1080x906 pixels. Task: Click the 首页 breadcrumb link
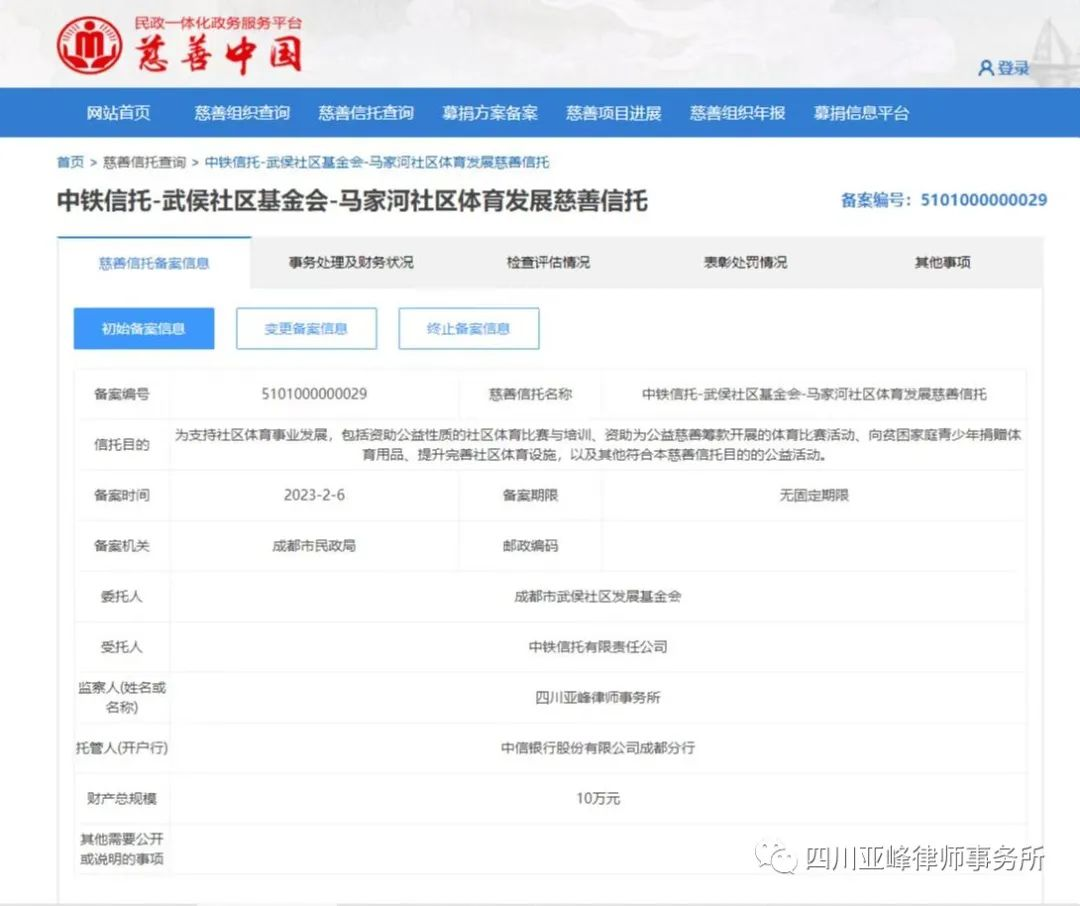click(x=70, y=163)
